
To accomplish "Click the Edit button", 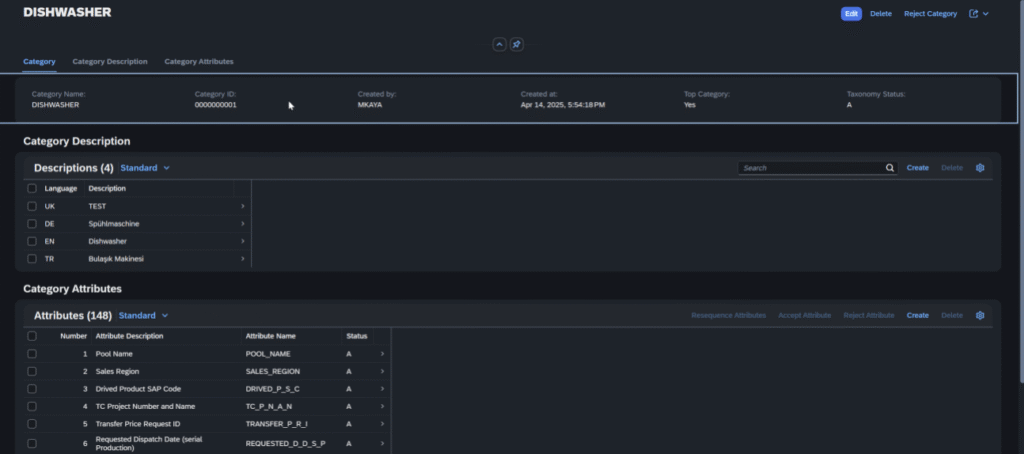I will (x=851, y=14).
